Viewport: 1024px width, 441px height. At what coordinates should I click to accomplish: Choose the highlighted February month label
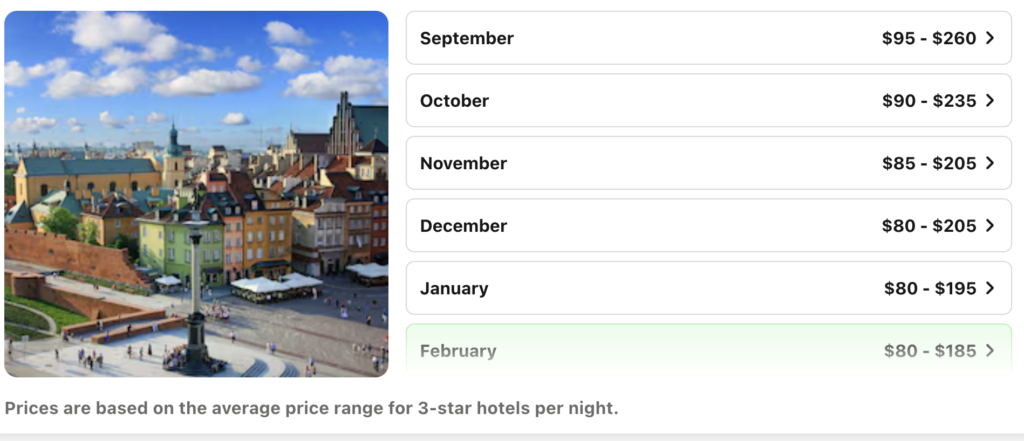point(458,351)
